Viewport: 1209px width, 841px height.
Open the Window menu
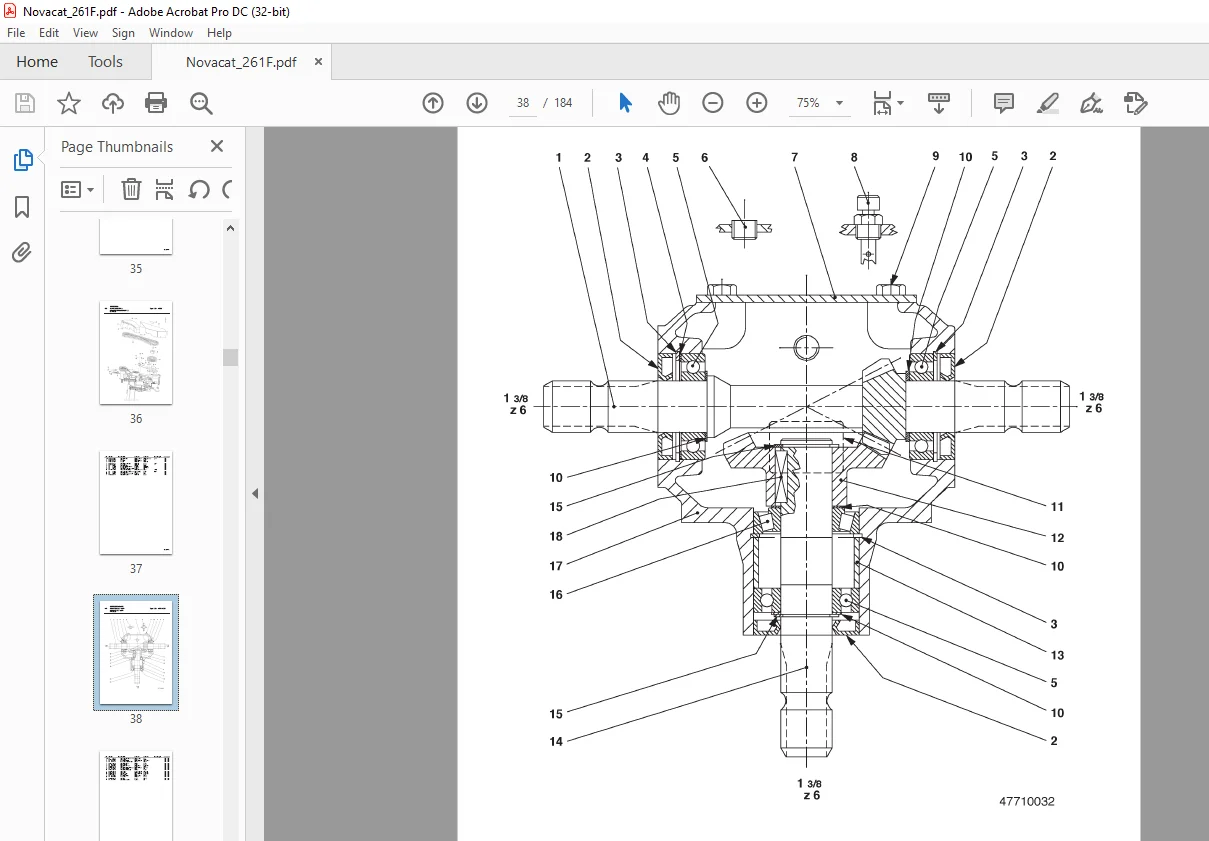[171, 33]
